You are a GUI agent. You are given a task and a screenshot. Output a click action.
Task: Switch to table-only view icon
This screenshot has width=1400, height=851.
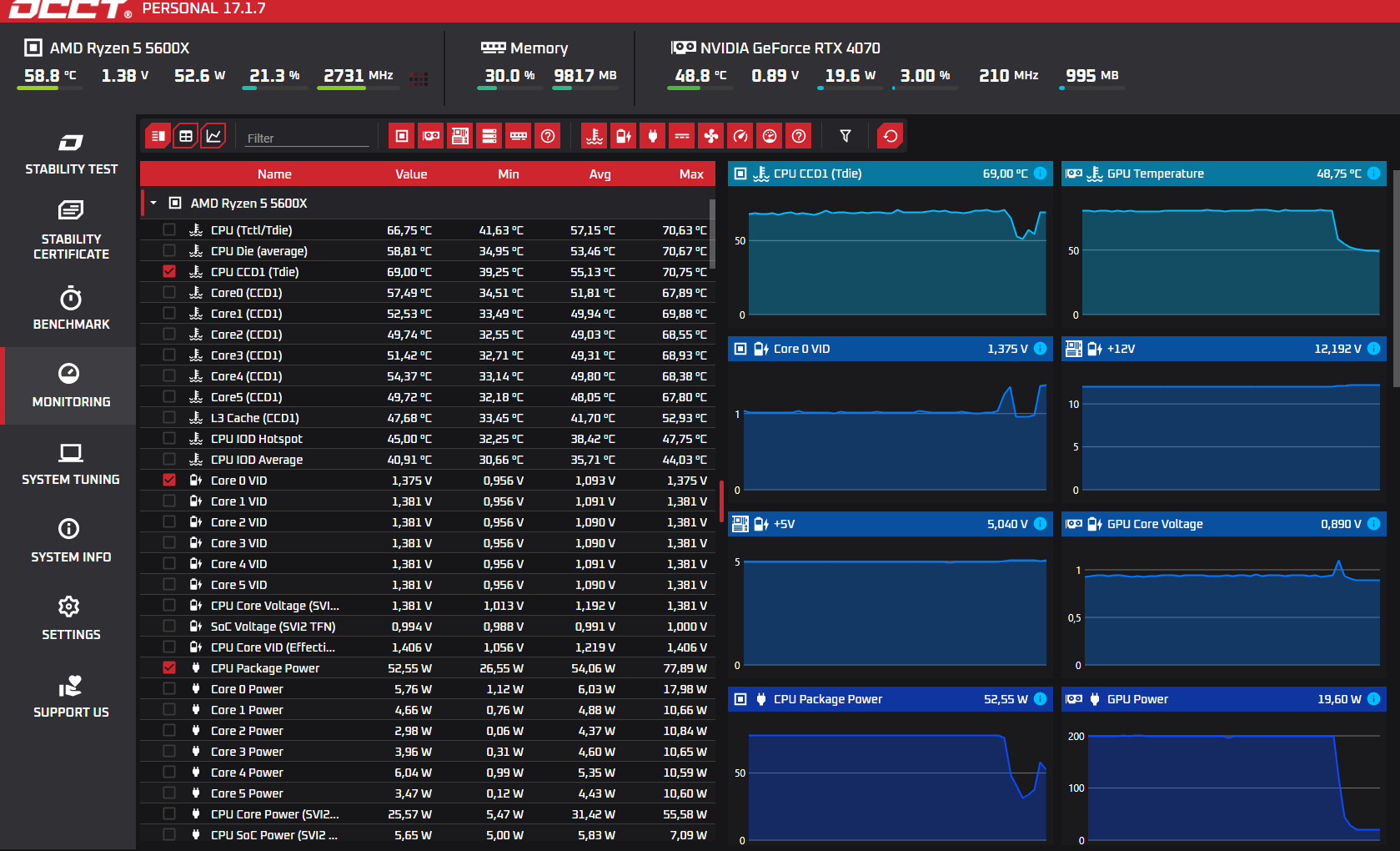click(185, 136)
